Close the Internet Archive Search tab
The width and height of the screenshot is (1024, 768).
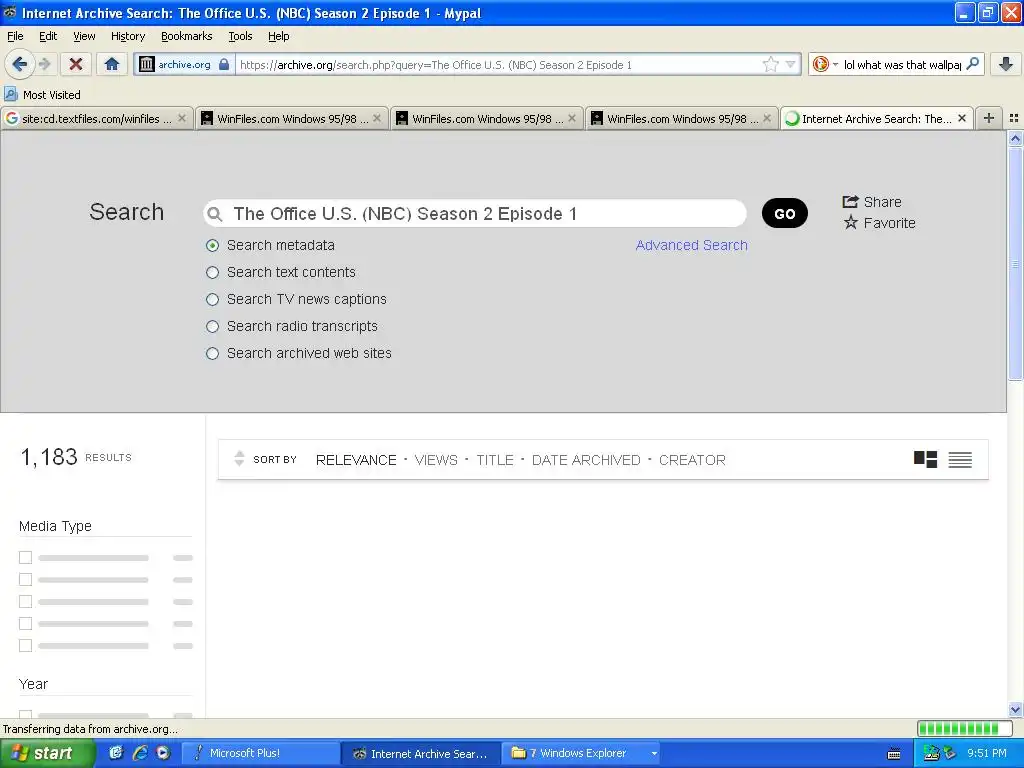point(962,118)
